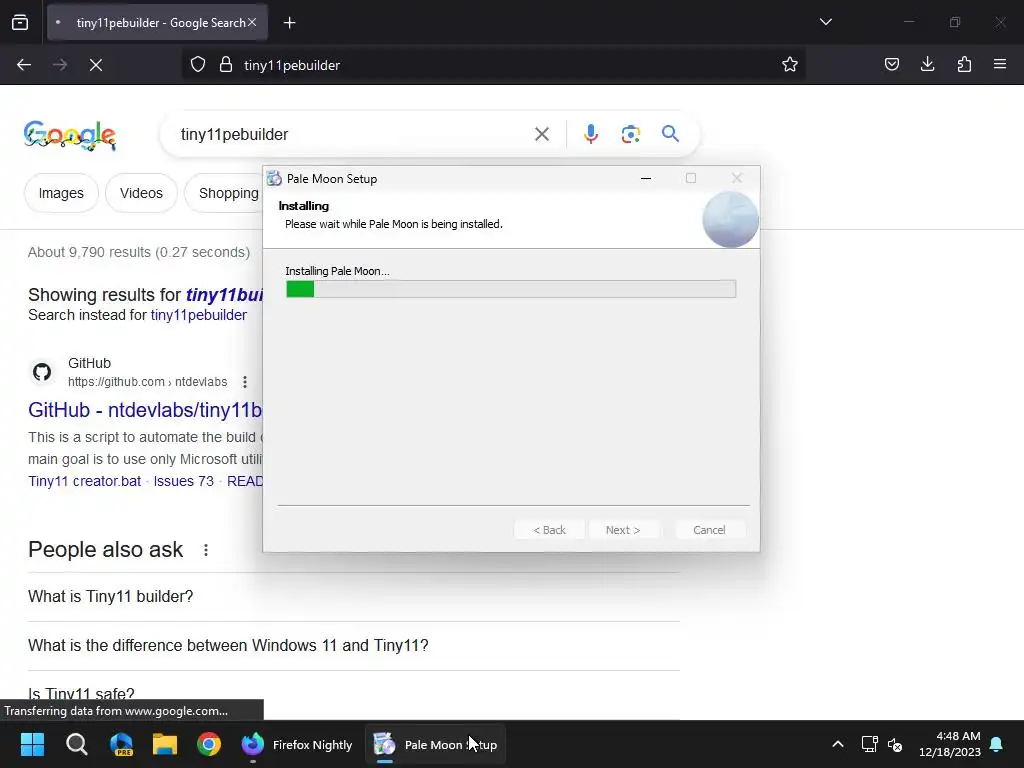Launch Google Chrome from taskbar
This screenshot has width=1024, height=768.
coord(209,744)
